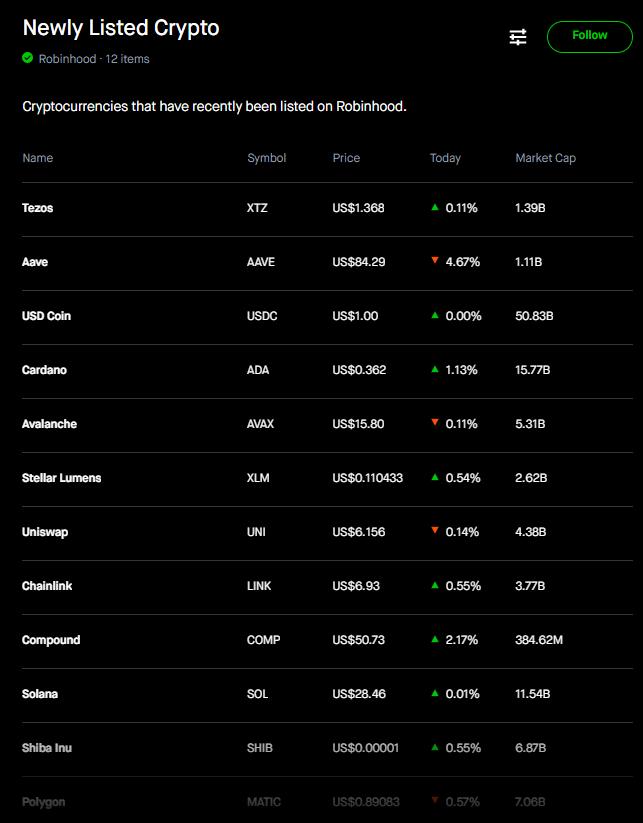Sort rows using the Today column header

point(446,157)
